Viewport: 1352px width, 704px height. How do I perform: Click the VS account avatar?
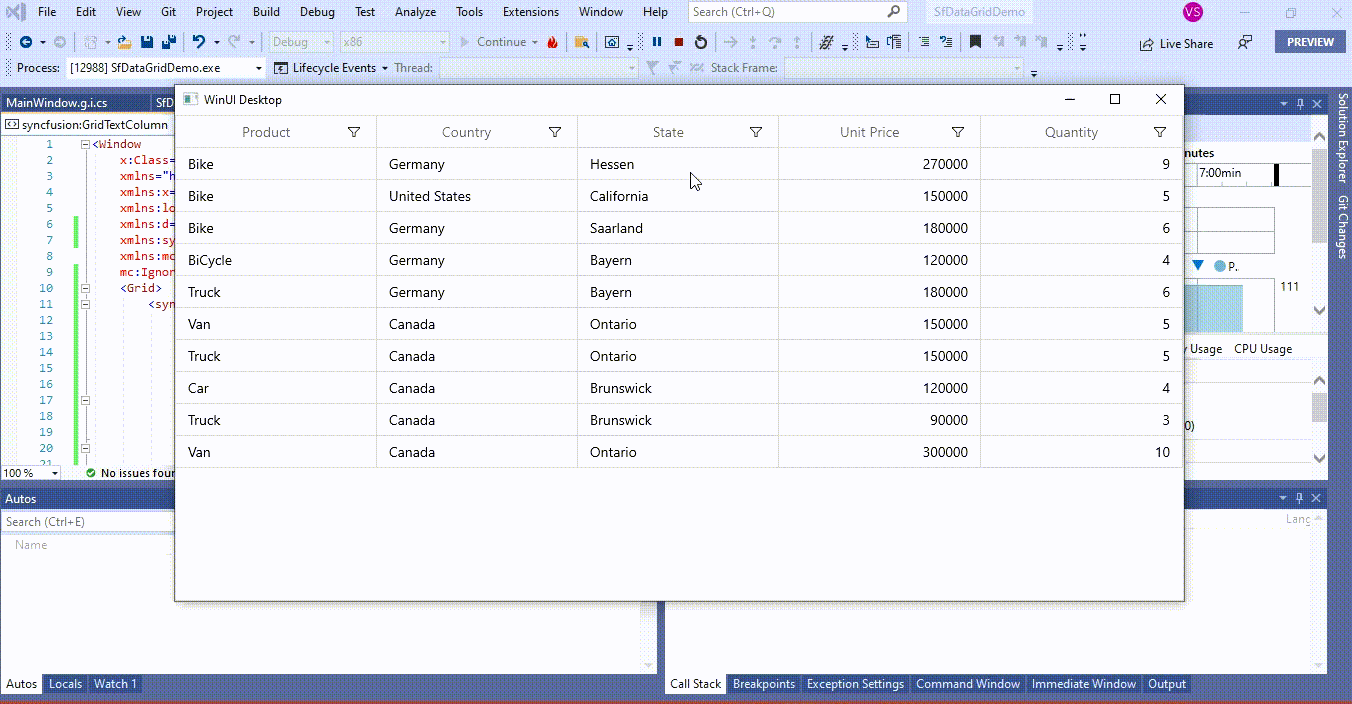click(x=1192, y=12)
